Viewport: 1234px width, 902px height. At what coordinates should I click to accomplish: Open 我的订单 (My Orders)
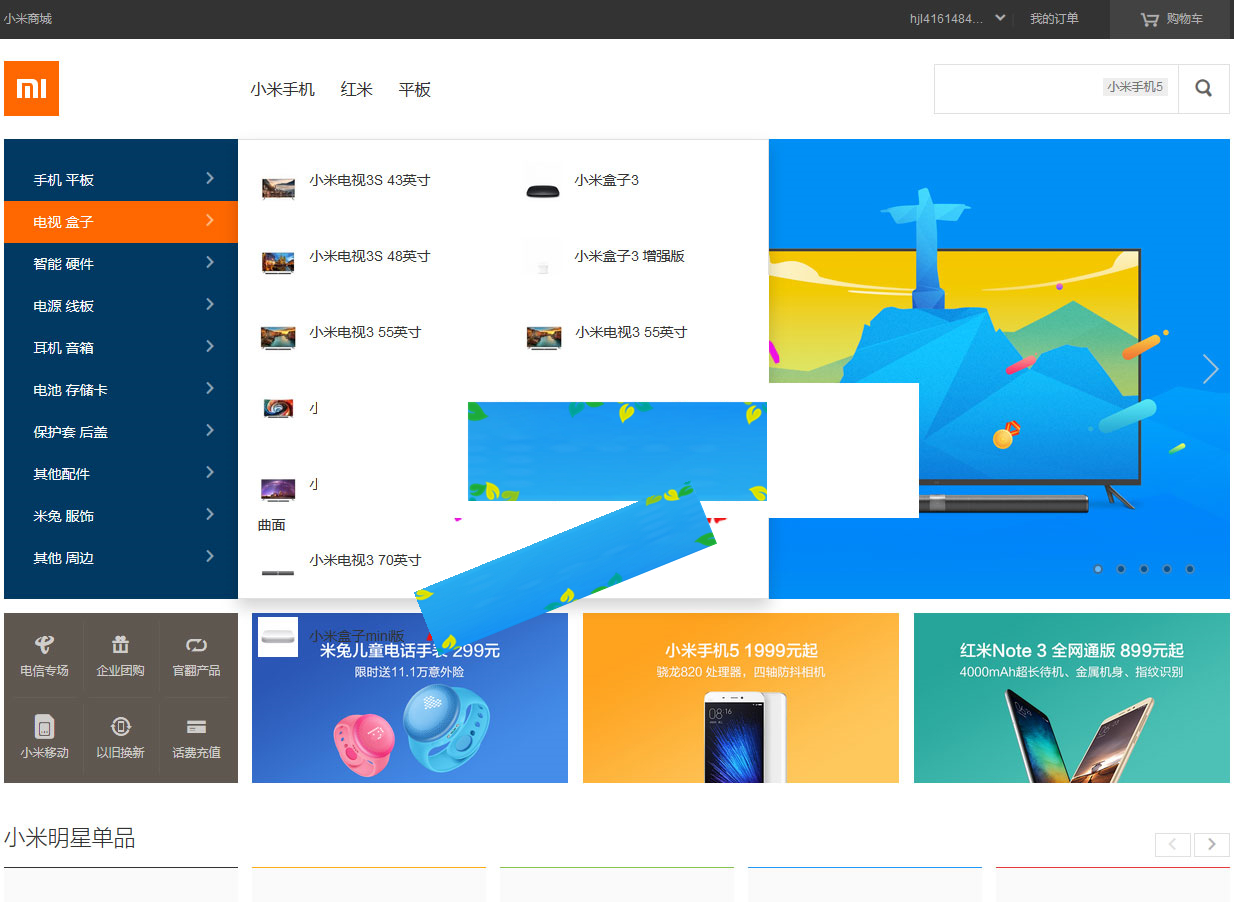(1053, 20)
